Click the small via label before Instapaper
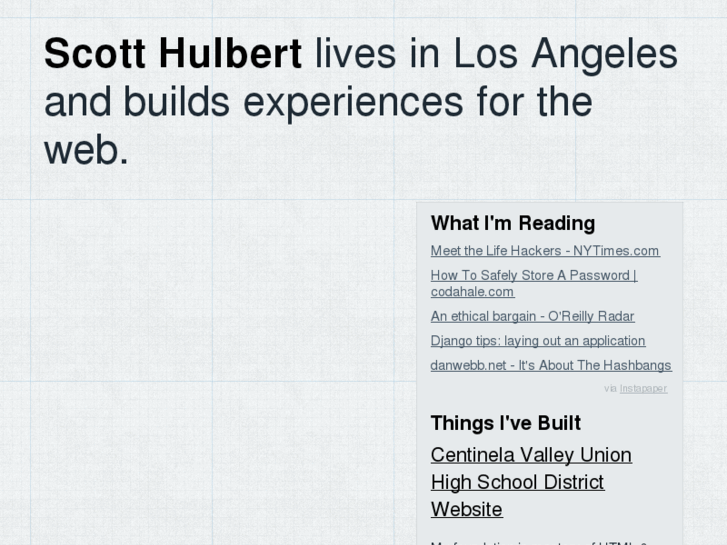This screenshot has width=727, height=545. (610, 389)
